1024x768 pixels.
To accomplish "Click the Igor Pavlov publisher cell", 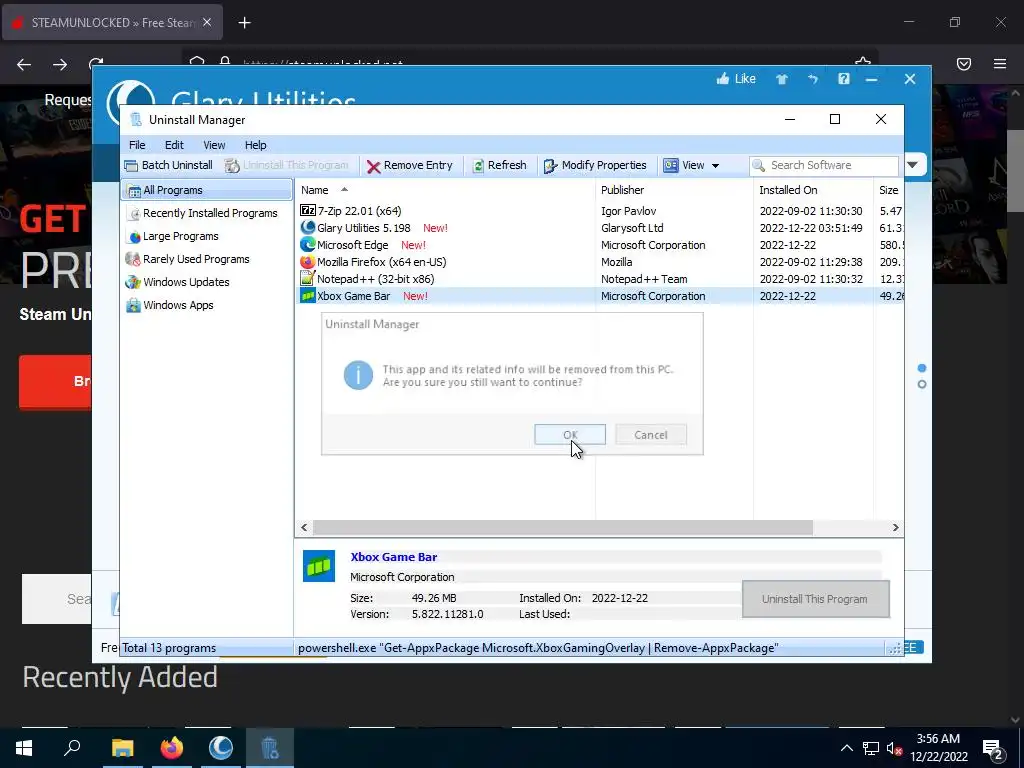I will (x=628, y=211).
